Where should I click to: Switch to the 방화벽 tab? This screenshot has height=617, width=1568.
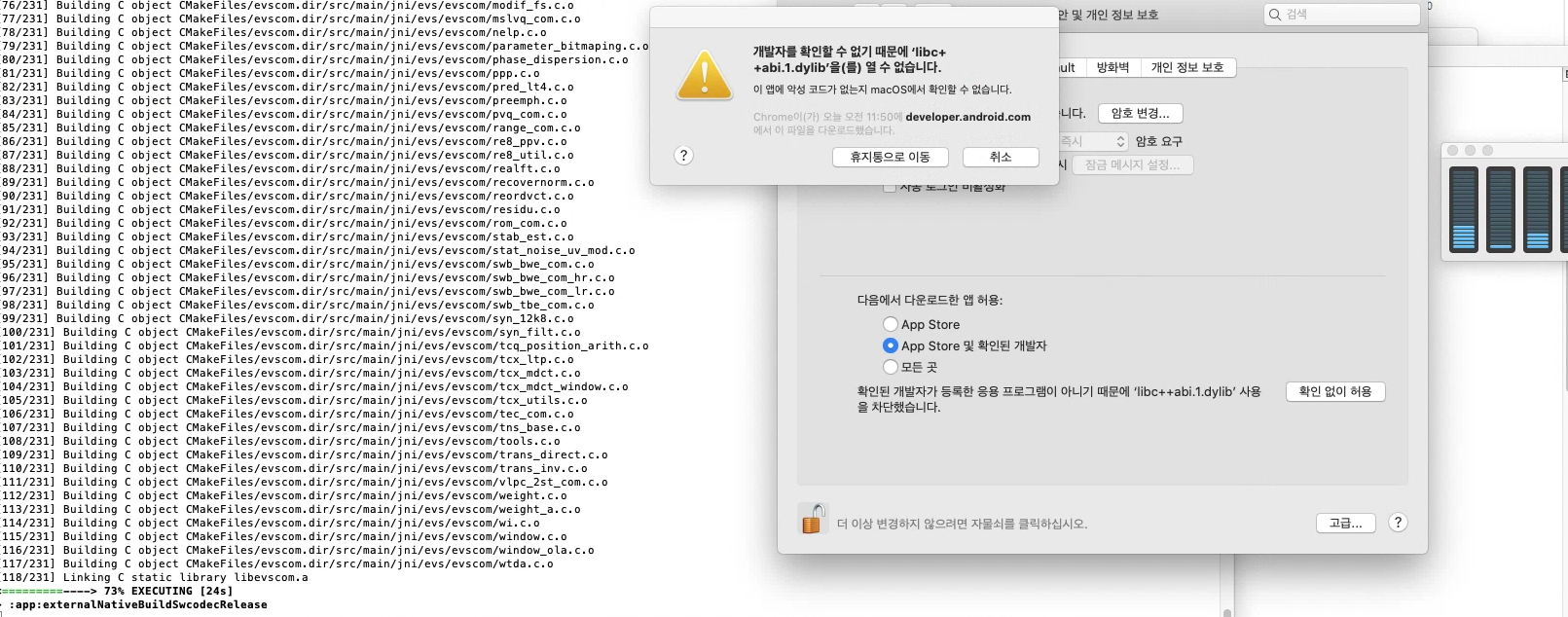[x=1112, y=67]
